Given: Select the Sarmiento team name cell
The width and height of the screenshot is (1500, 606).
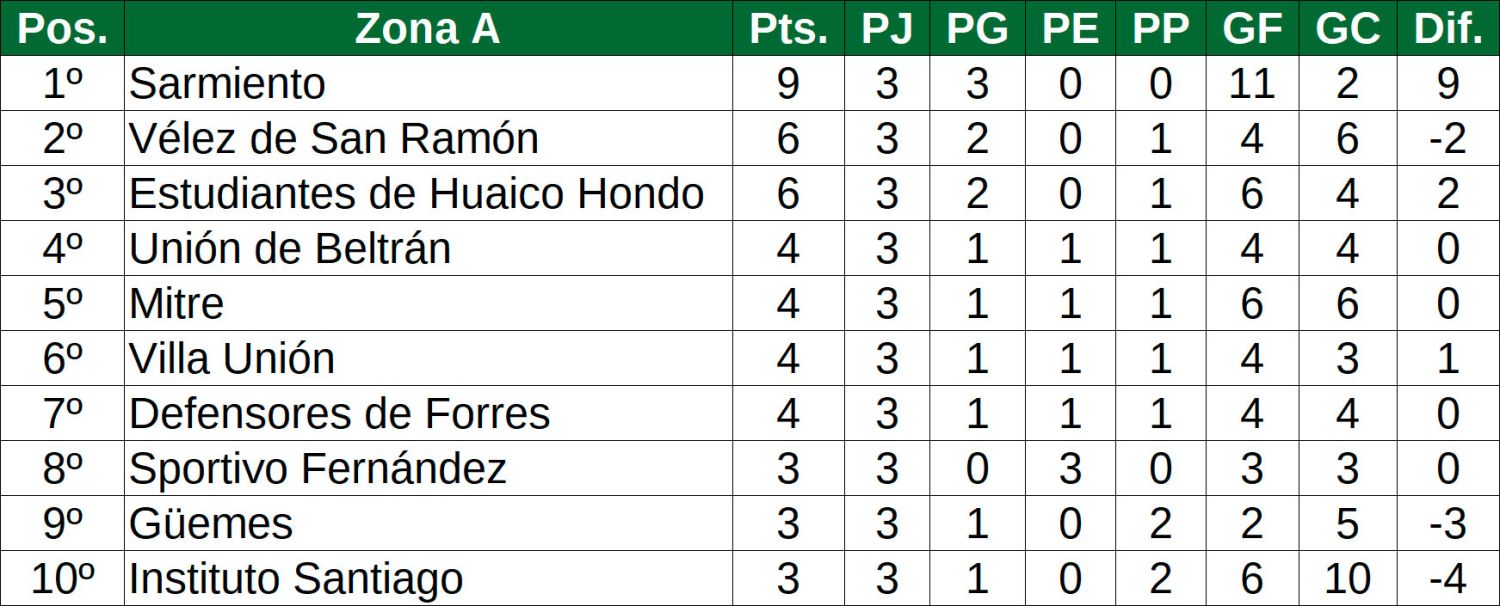Looking at the screenshot, I should pos(228,84).
